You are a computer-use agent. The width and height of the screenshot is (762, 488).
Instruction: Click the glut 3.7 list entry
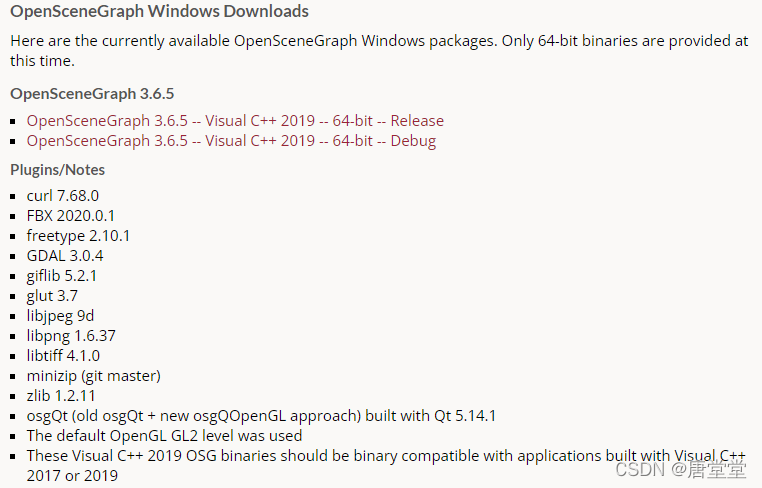coord(52,296)
